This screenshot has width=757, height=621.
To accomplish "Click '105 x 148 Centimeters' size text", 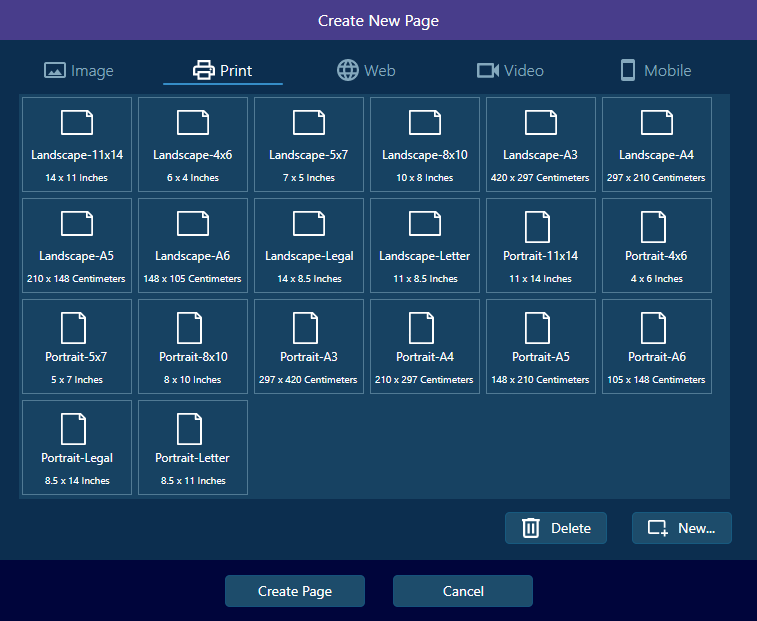I will click(656, 380).
